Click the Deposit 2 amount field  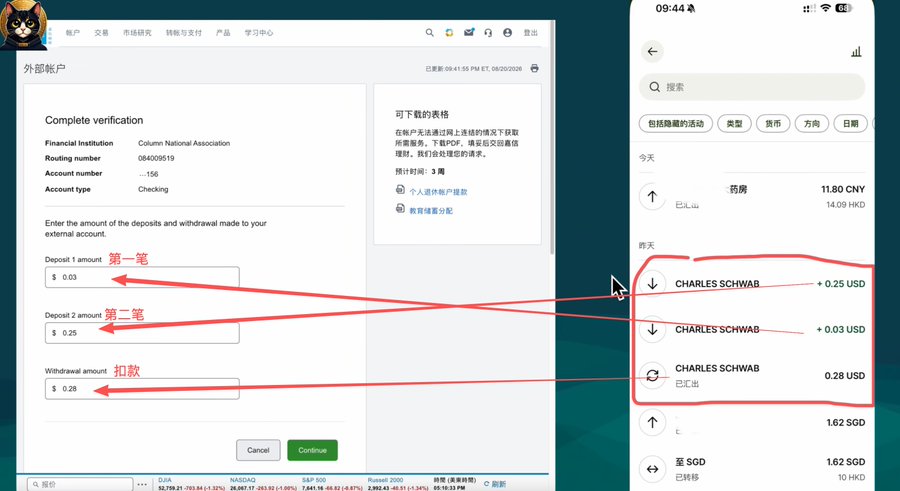click(x=142, y=333)
